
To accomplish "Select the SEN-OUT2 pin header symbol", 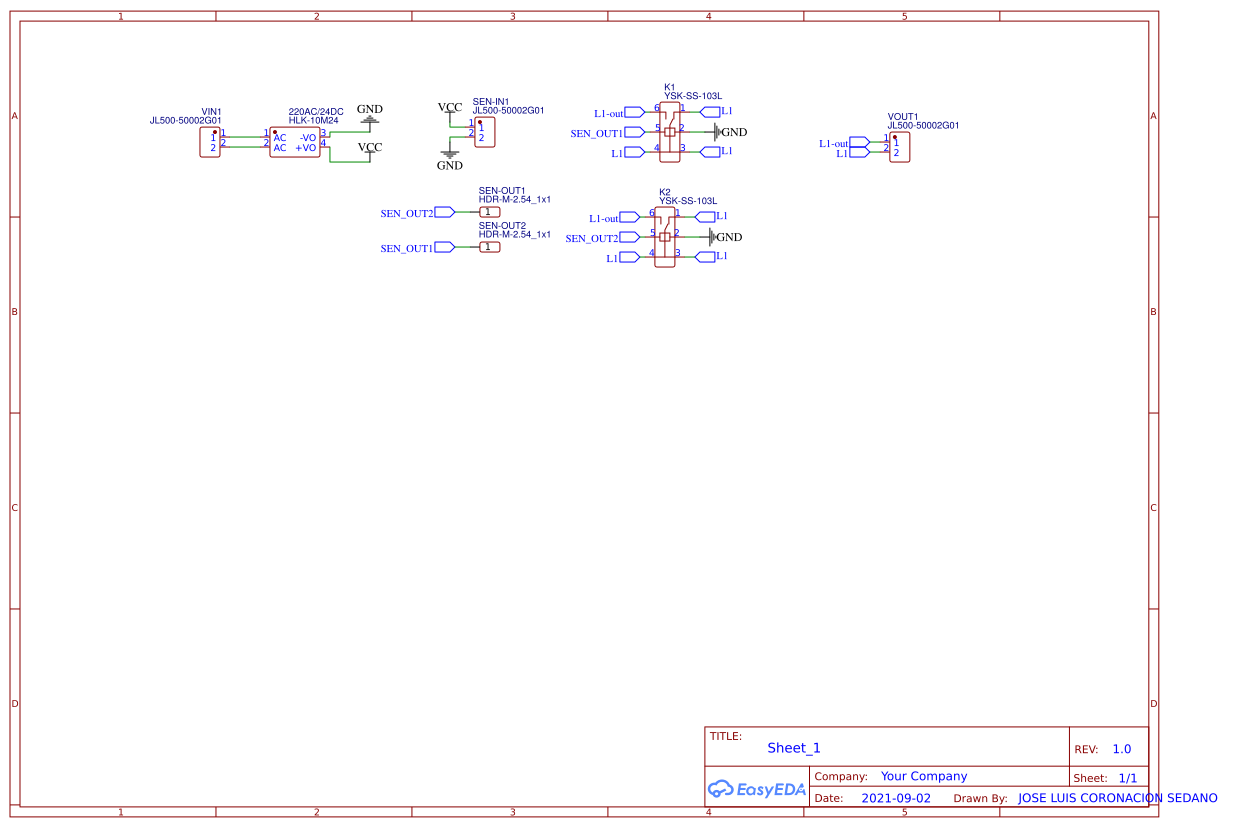I will point(489,246).
